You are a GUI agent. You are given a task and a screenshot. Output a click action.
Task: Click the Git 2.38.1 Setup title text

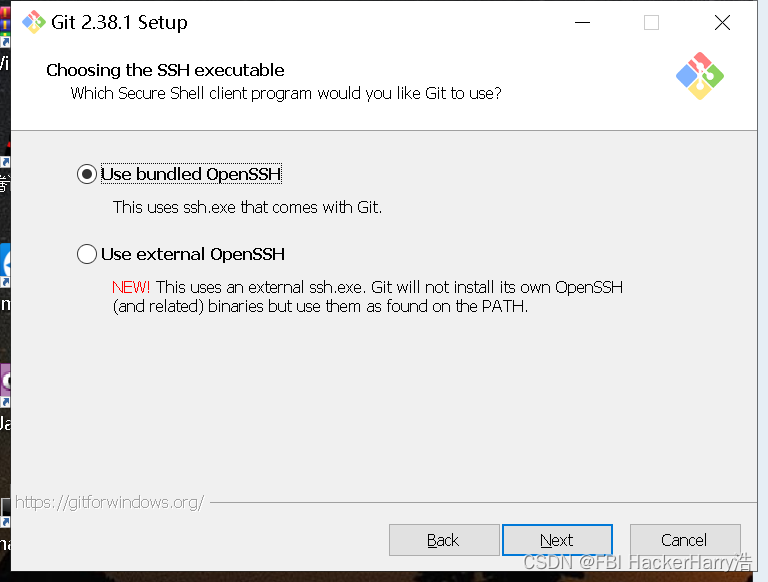(119, 23)
